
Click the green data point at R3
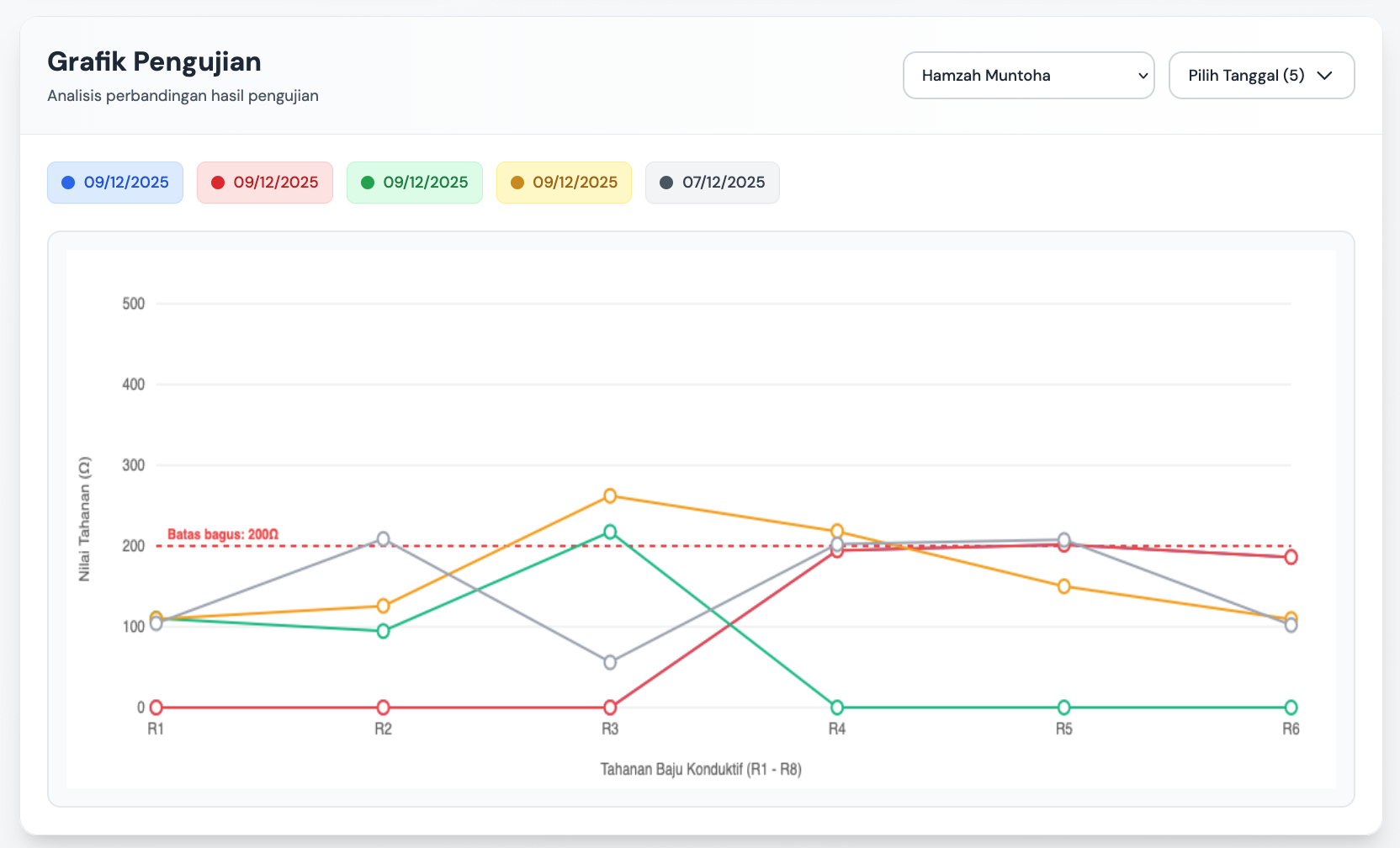(610, 531)
